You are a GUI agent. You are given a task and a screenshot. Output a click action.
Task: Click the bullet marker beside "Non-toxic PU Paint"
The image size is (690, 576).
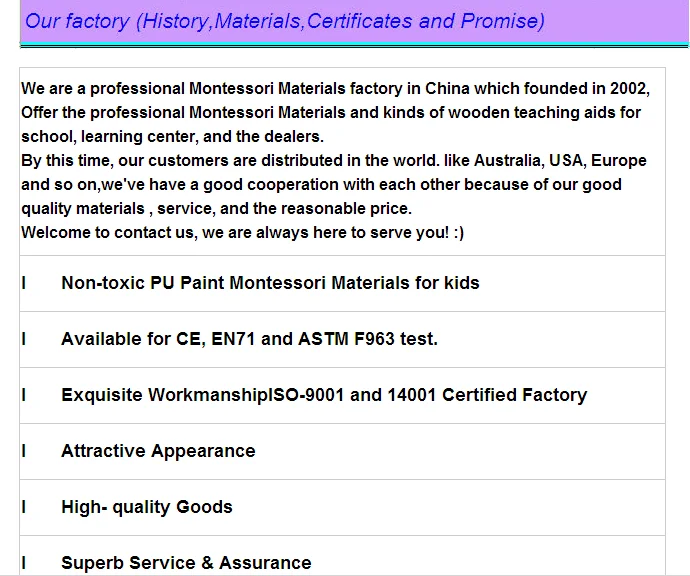(x=24, y=283)
